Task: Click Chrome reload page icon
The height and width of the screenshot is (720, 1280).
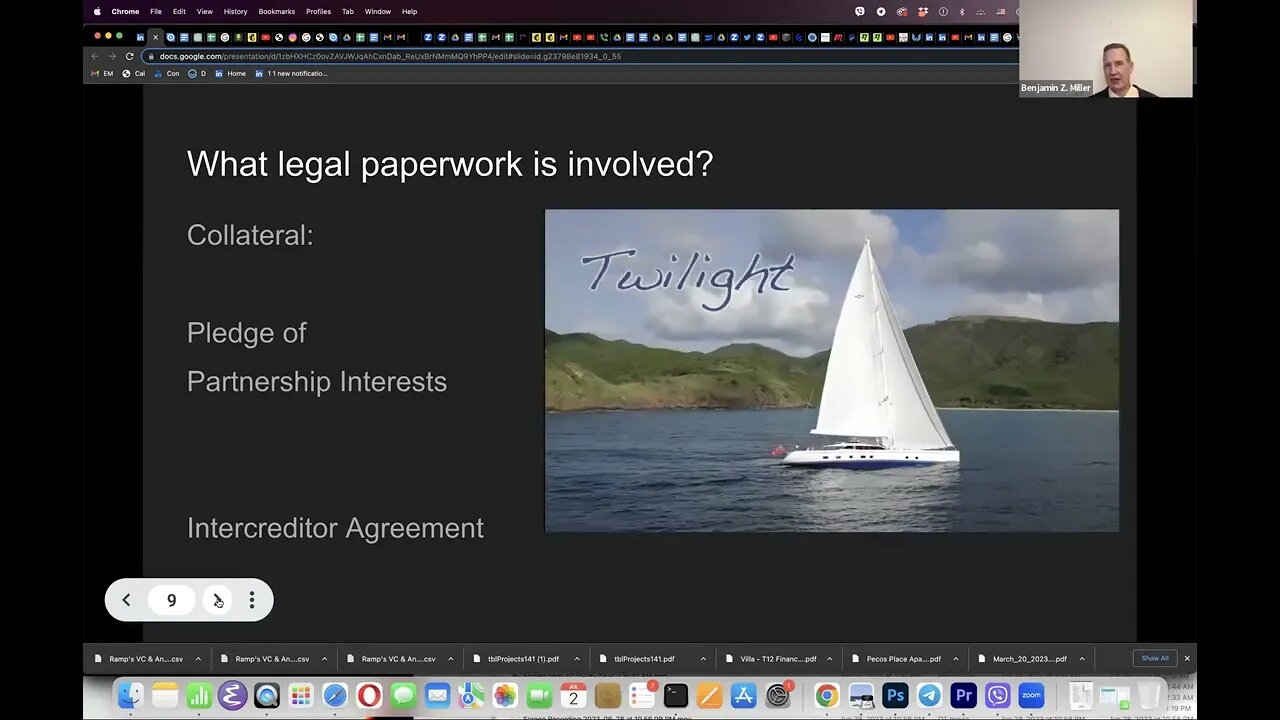Action: [129, 56]
